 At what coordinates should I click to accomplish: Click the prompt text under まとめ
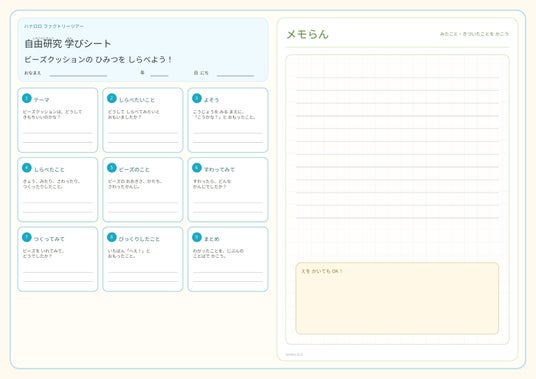[218, 253]
